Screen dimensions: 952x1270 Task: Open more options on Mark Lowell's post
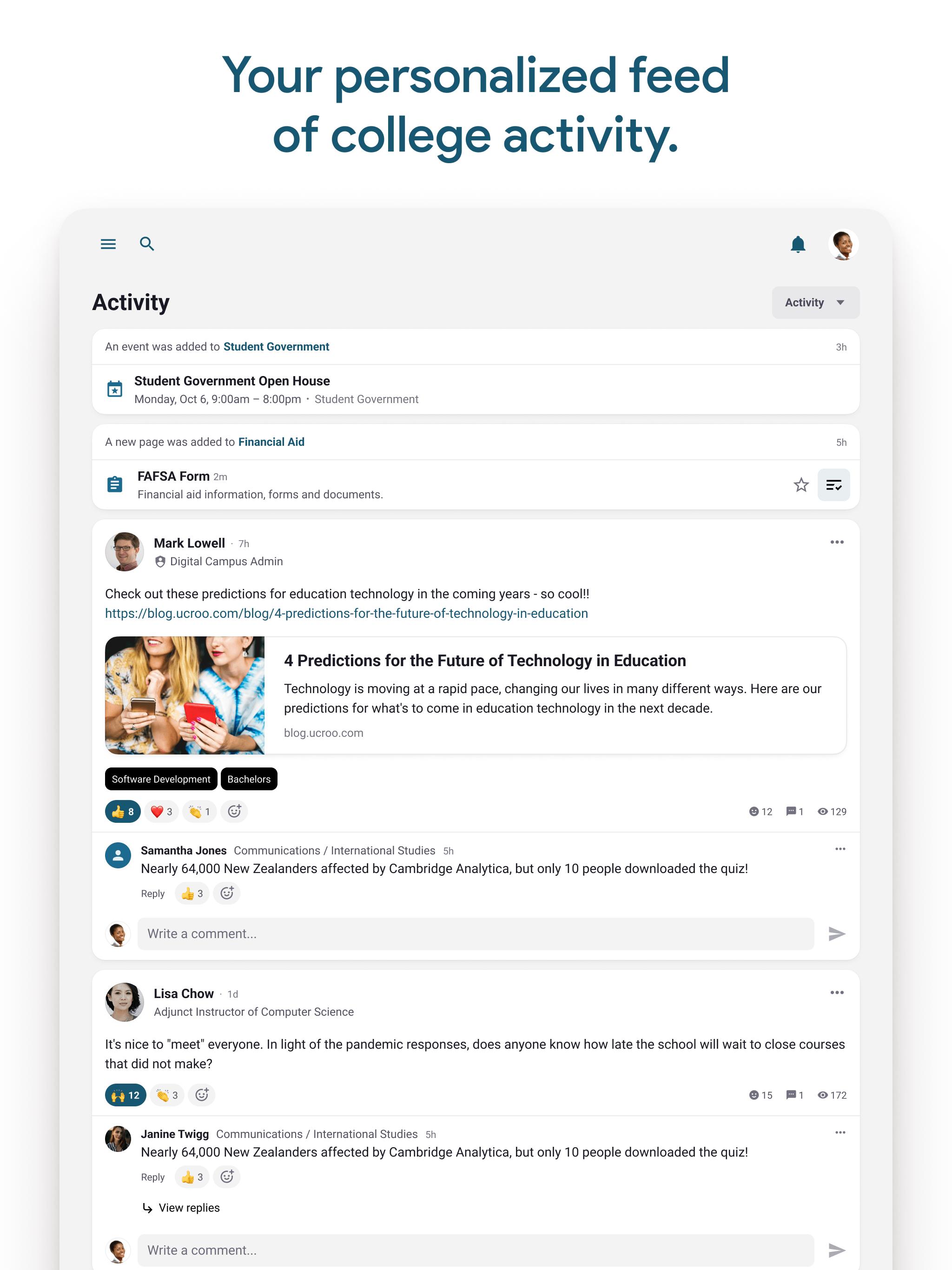[x=837, y=542]
